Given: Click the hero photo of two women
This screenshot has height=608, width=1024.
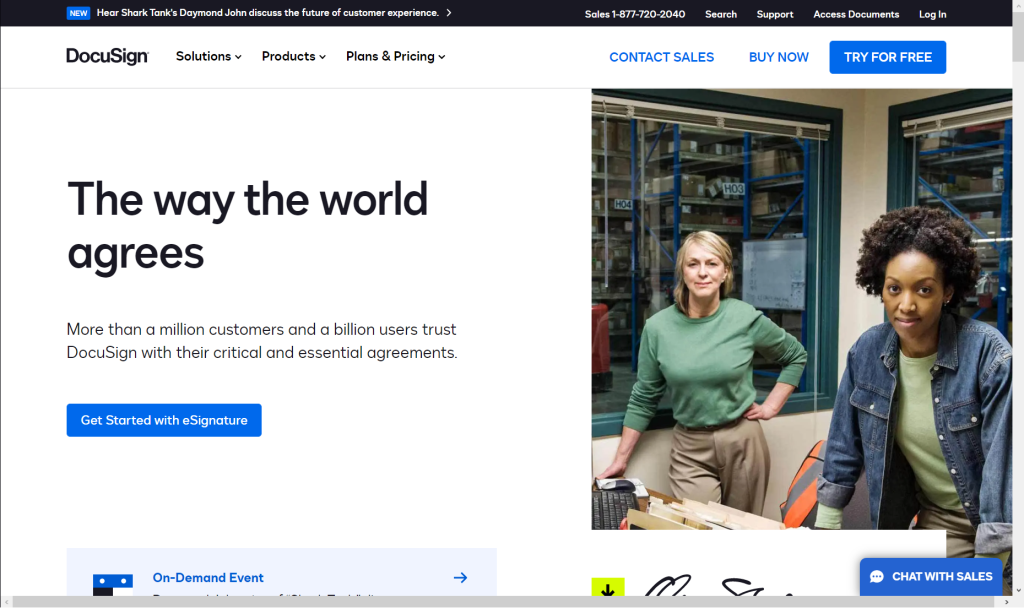Looking at the screenshot, I should 801,309.
